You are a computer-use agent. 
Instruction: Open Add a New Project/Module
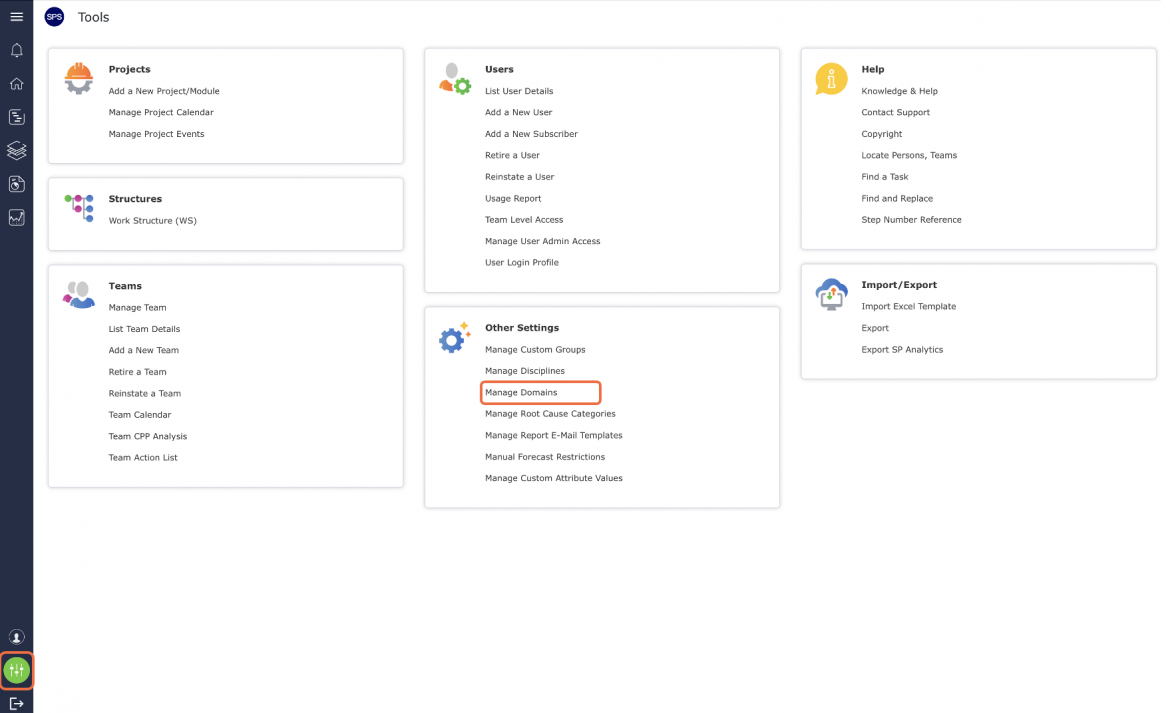click(x=164, y=91)
